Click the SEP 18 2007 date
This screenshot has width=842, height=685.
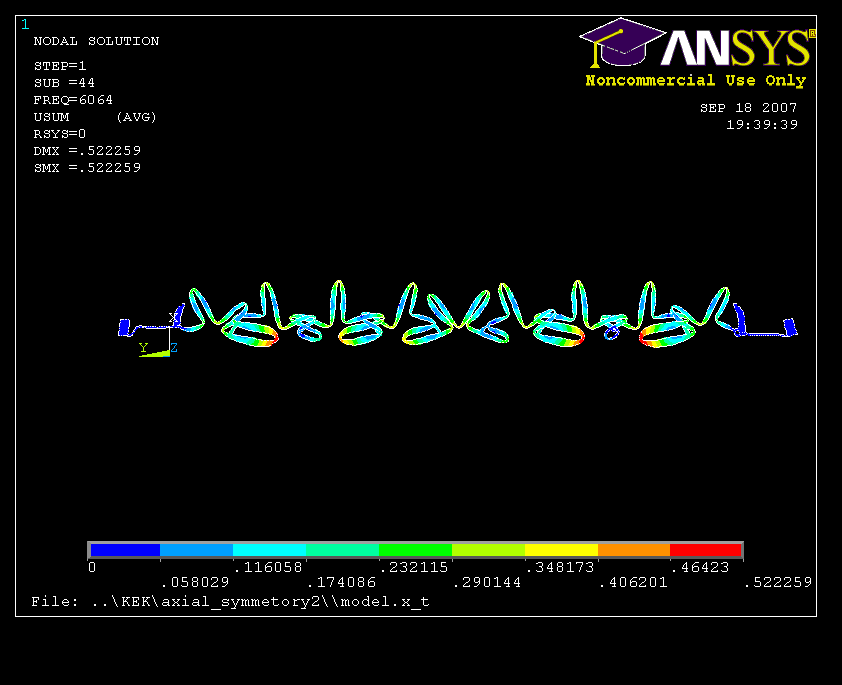pos(749,108)
